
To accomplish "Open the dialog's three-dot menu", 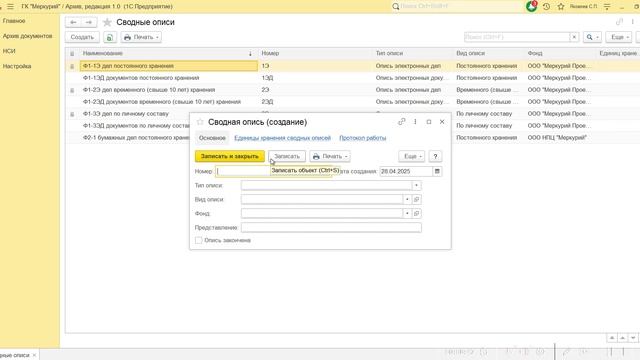I will coord(415,122).
